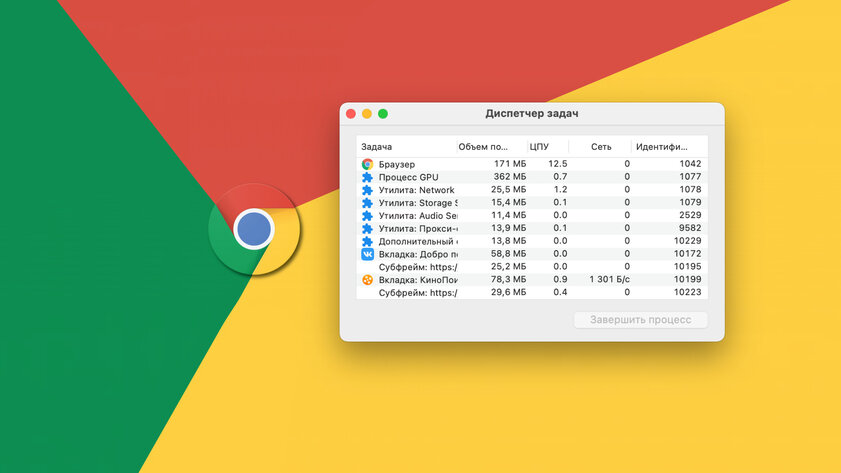Click the 1.2 CPU value
This screenshot has width=841, height=473.
click(560, 189)
